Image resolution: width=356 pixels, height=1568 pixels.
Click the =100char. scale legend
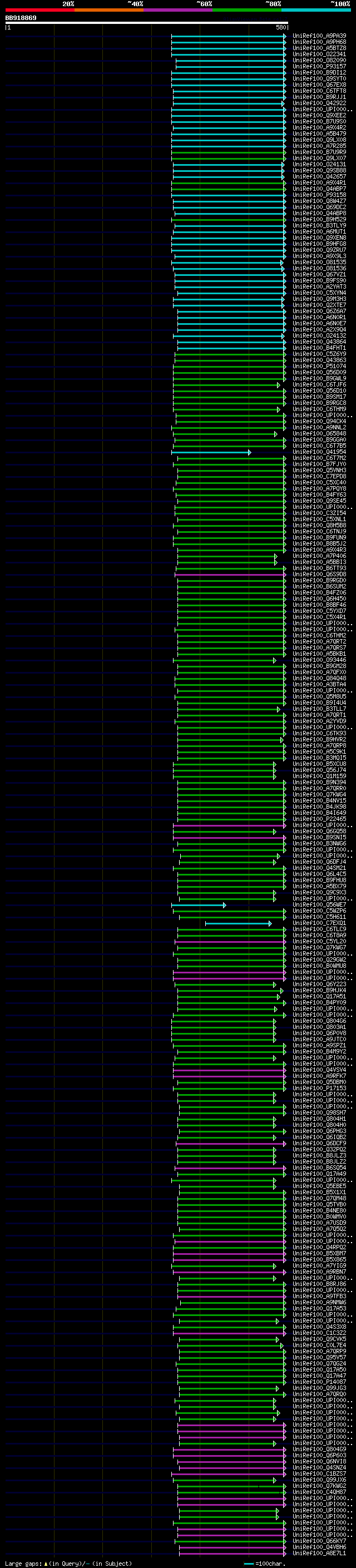point(264,1564)
